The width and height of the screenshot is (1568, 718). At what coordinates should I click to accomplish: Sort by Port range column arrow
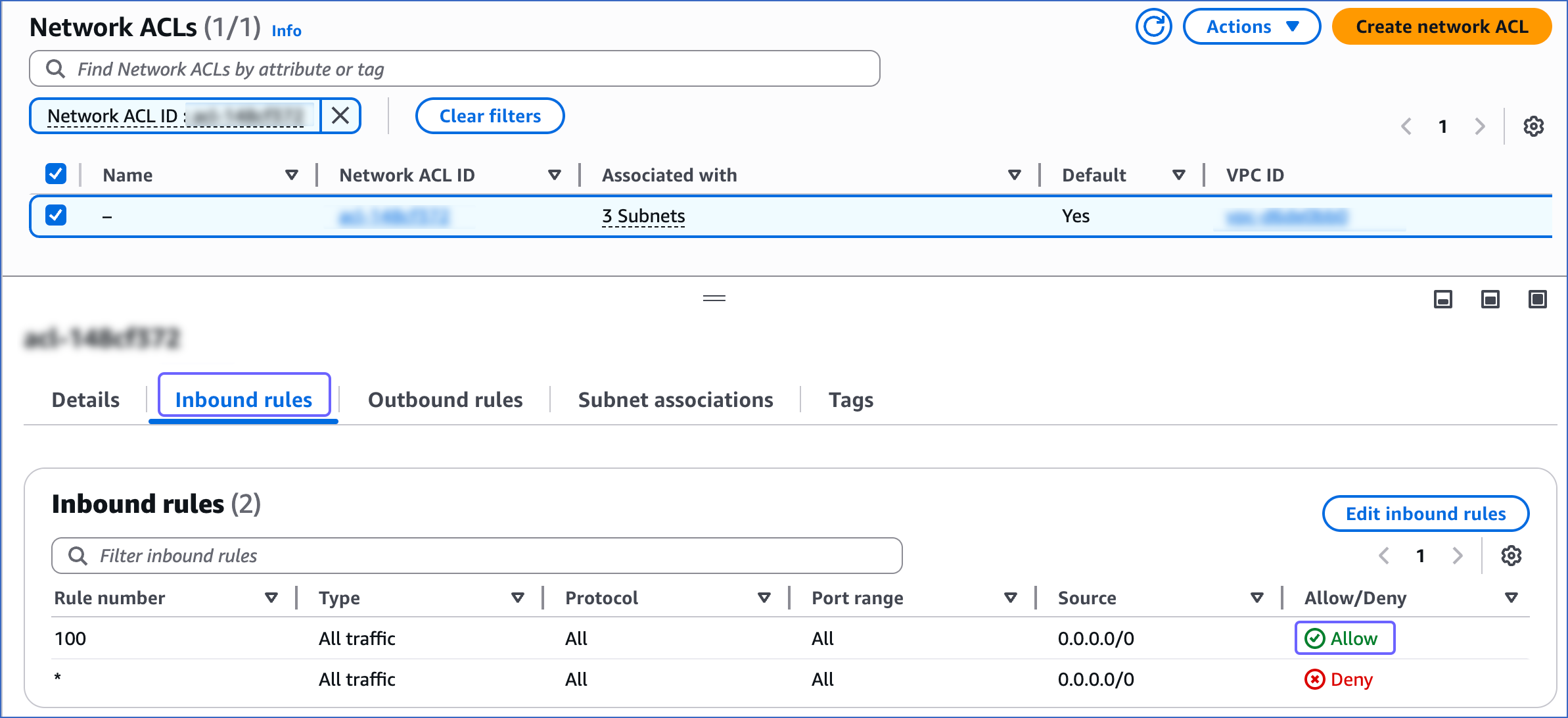tap(1011, 598)
